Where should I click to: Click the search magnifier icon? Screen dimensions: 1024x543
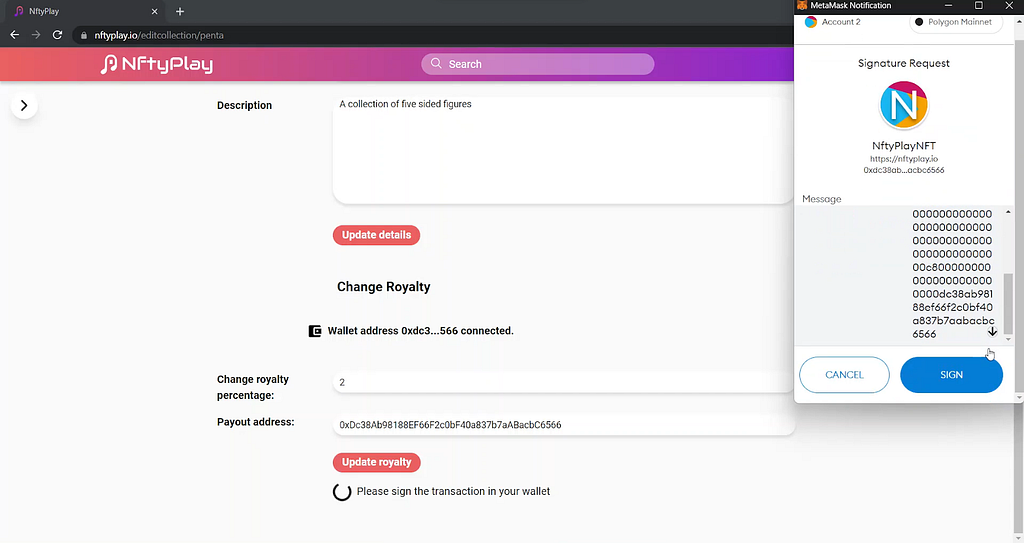click(436, 63)
